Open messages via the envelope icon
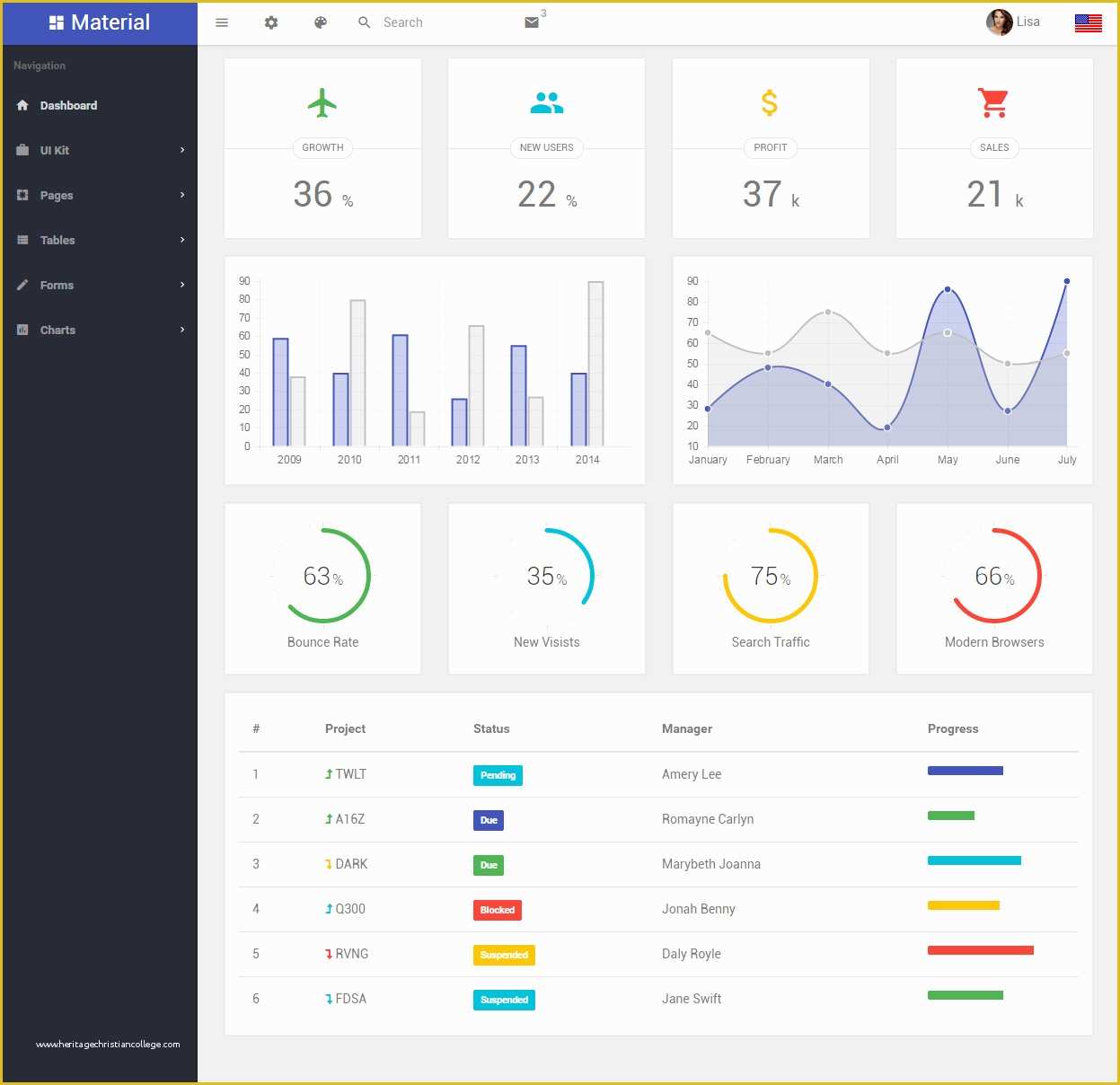This screenshot has width=1120, height=1085. tap(530, 22)
